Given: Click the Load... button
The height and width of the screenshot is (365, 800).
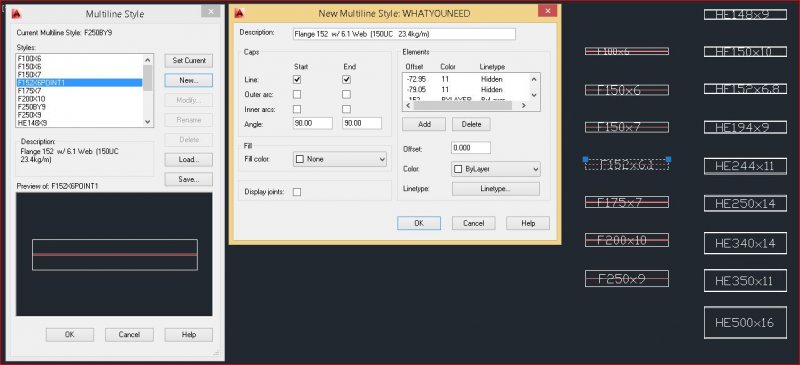Looking at the screenshot, I should pos(189,159).
